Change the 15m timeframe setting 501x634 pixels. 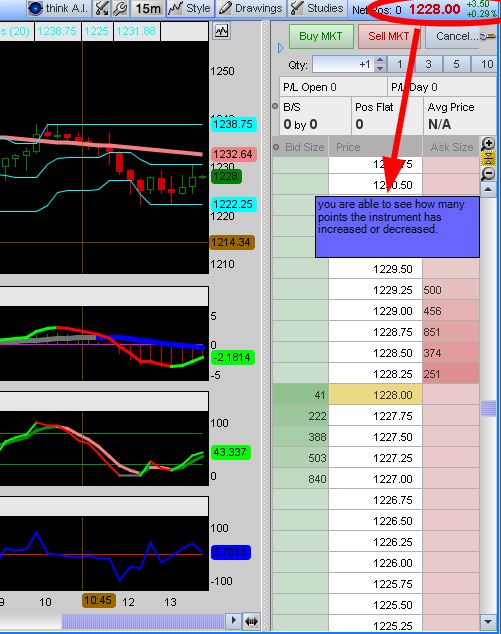pos(148,8)
